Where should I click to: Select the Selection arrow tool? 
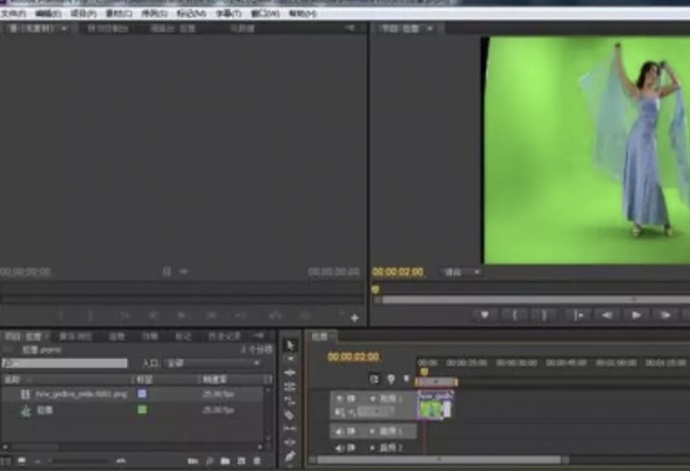pyautogui.click(x=290, y=345)
